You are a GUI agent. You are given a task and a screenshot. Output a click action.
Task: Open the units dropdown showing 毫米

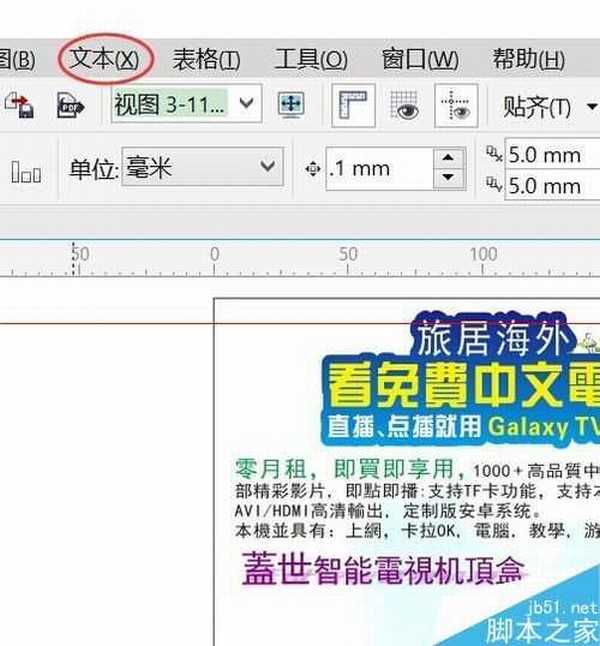click(x=267, y=167)
